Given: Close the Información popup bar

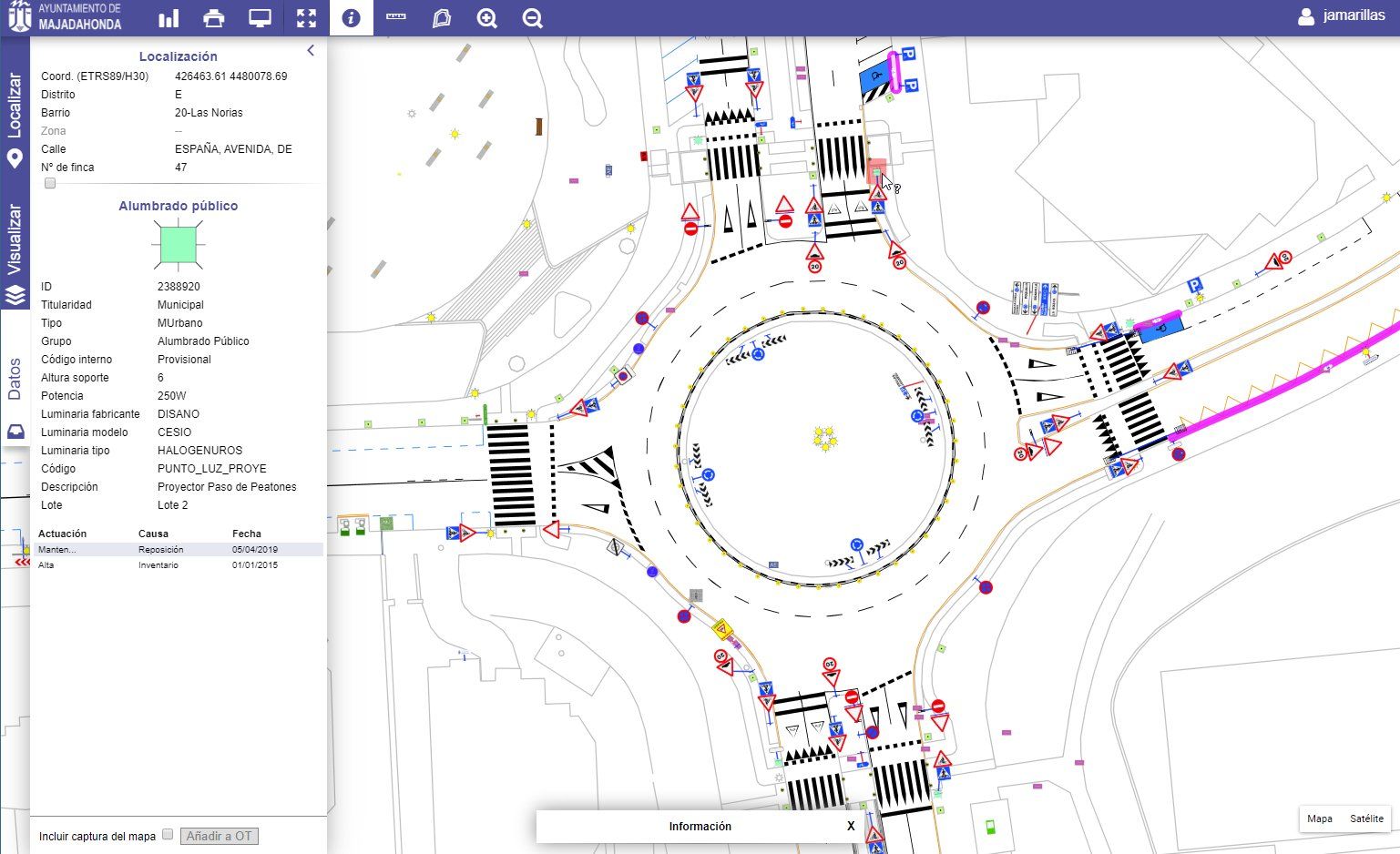Looking at the screenshot, I should (851, 826).
